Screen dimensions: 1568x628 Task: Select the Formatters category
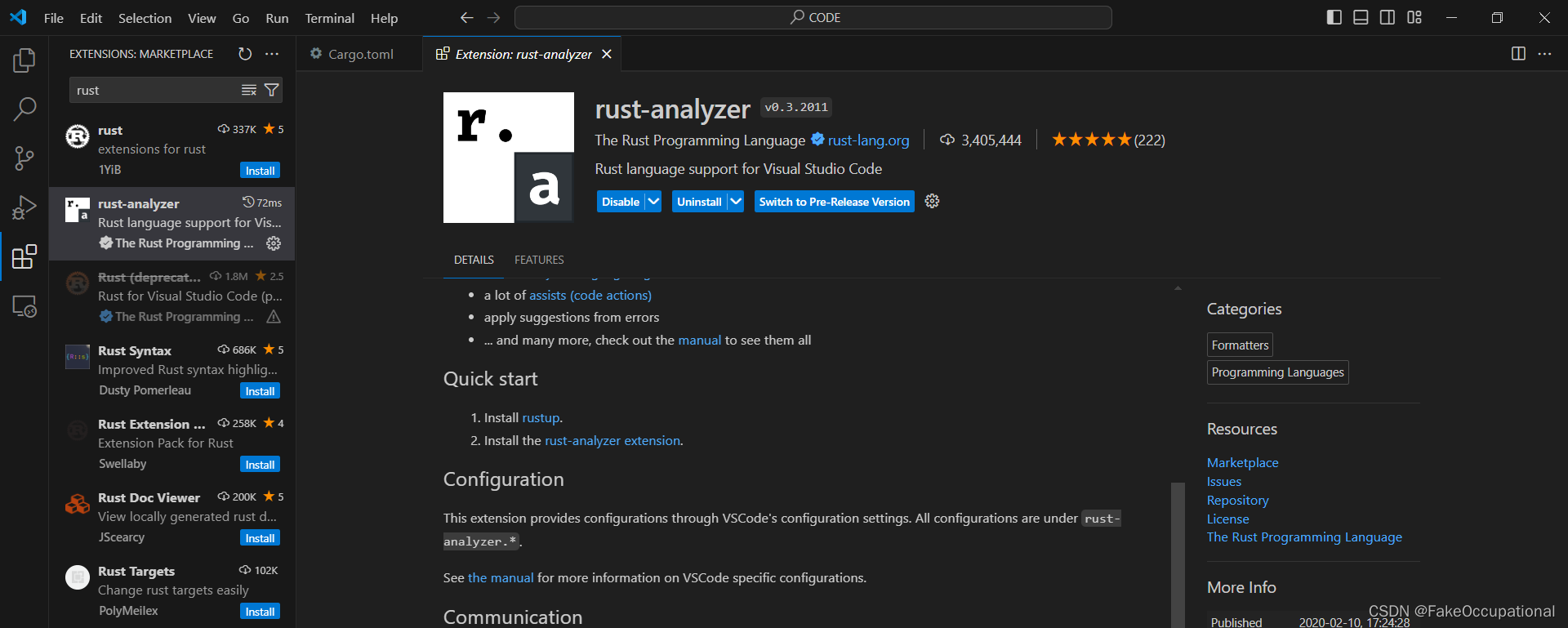pyautogui.click(x=1240, y=345)
